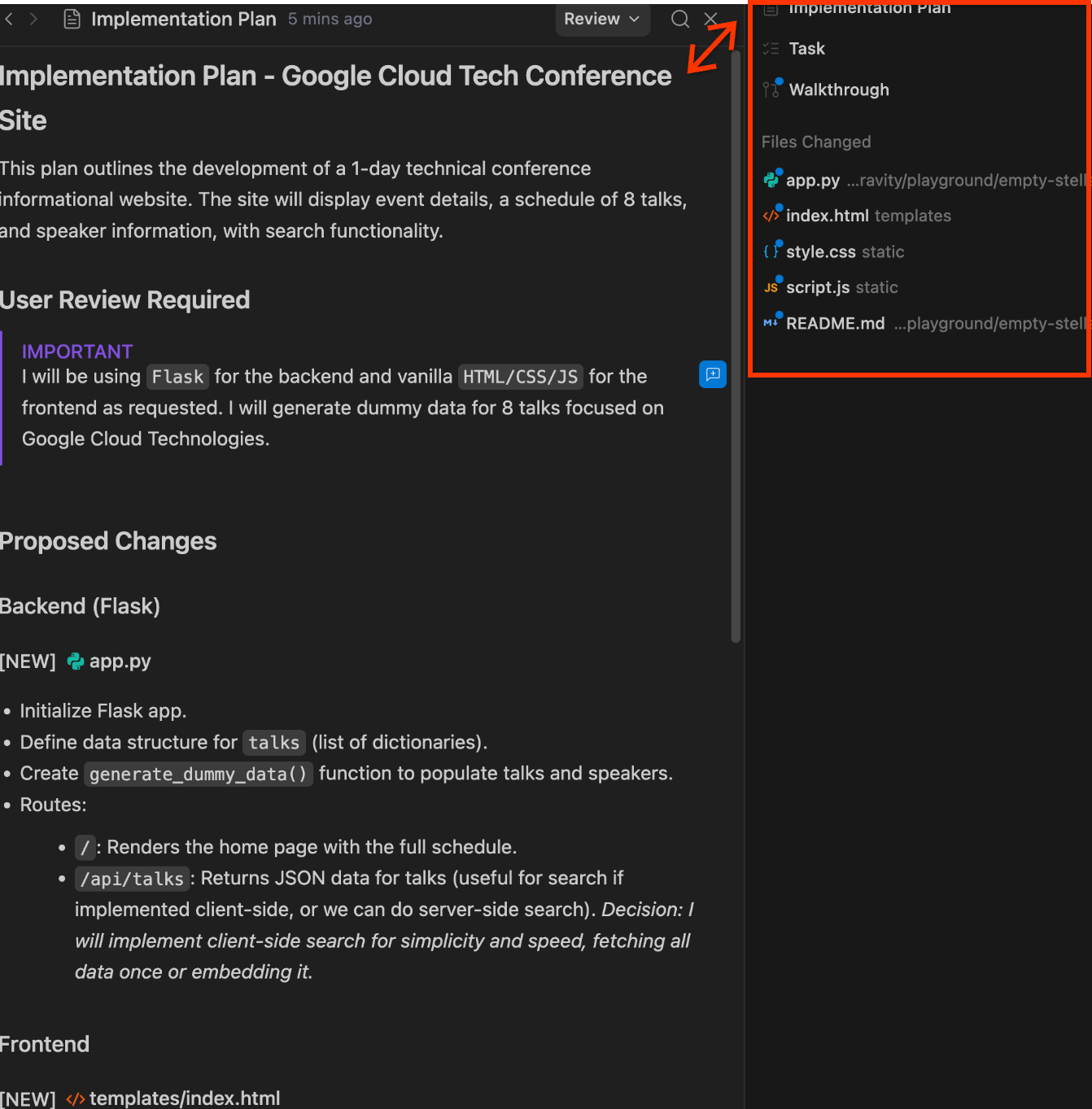Click the document icon beside Implementation Plan title
The height and width of the screenshot is (1109, 1092).
point(72,19)
